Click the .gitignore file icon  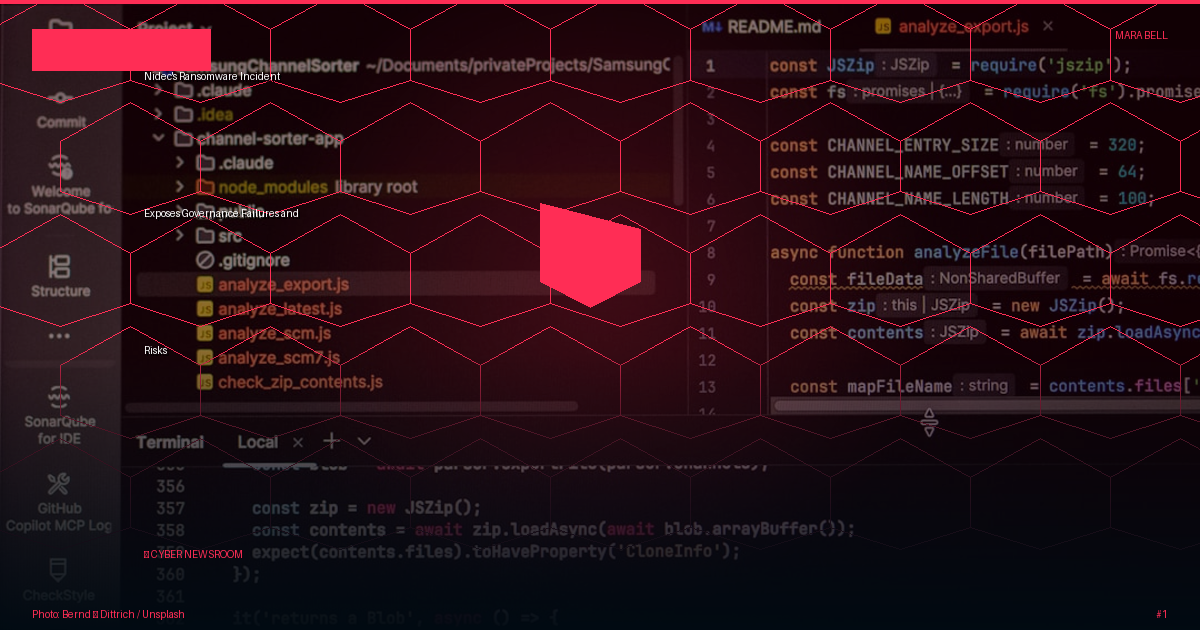(205, 261)
